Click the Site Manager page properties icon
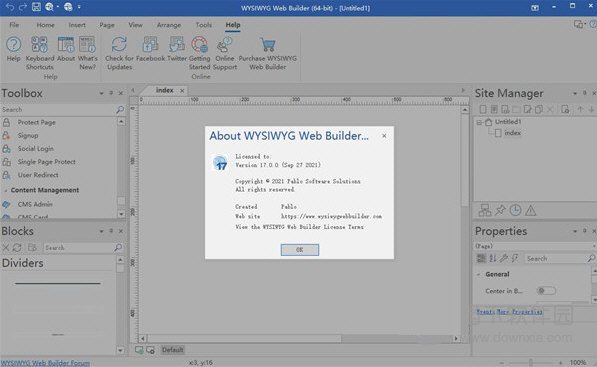Viewport: 597px width, 367px height. (x=565, y=110)
